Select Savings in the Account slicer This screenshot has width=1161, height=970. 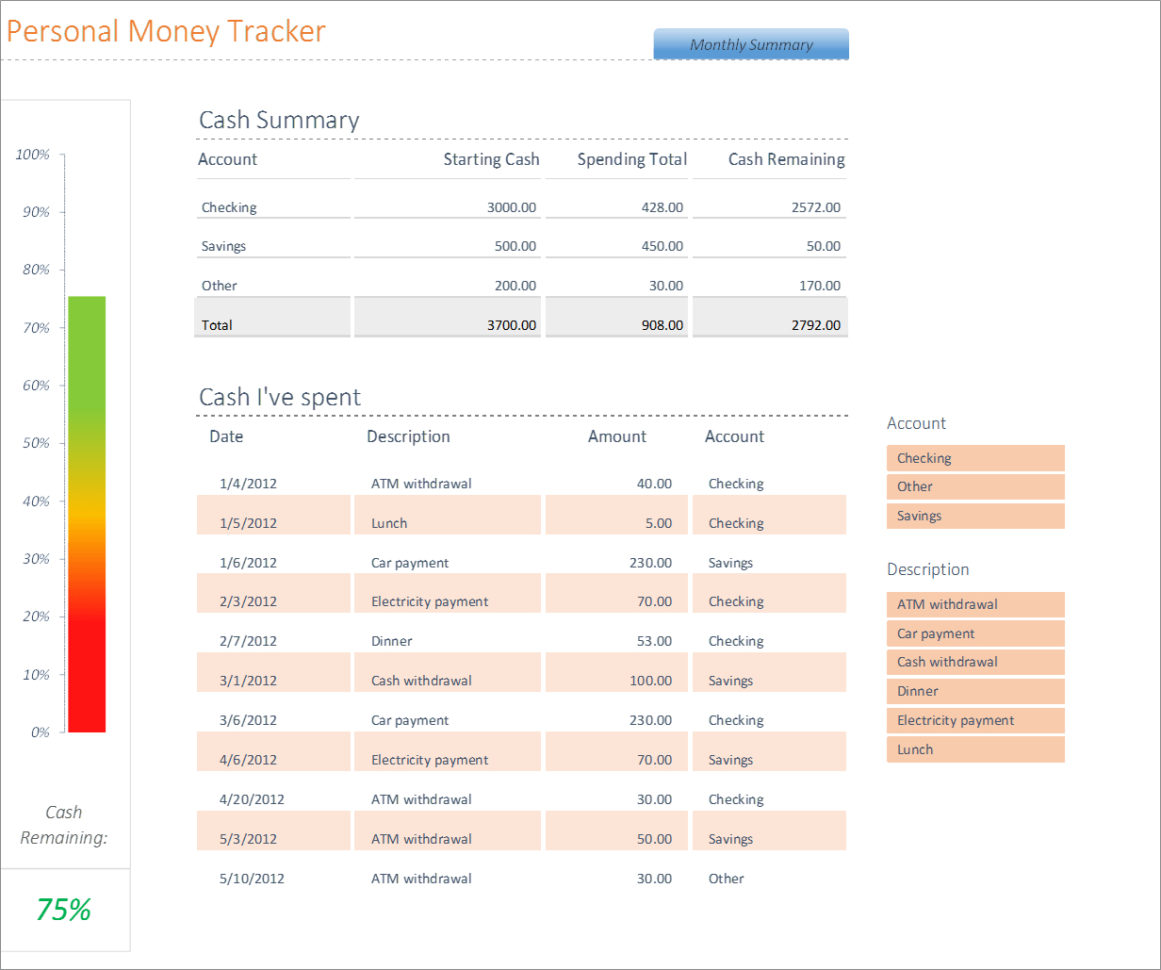(x=975, y=515)
